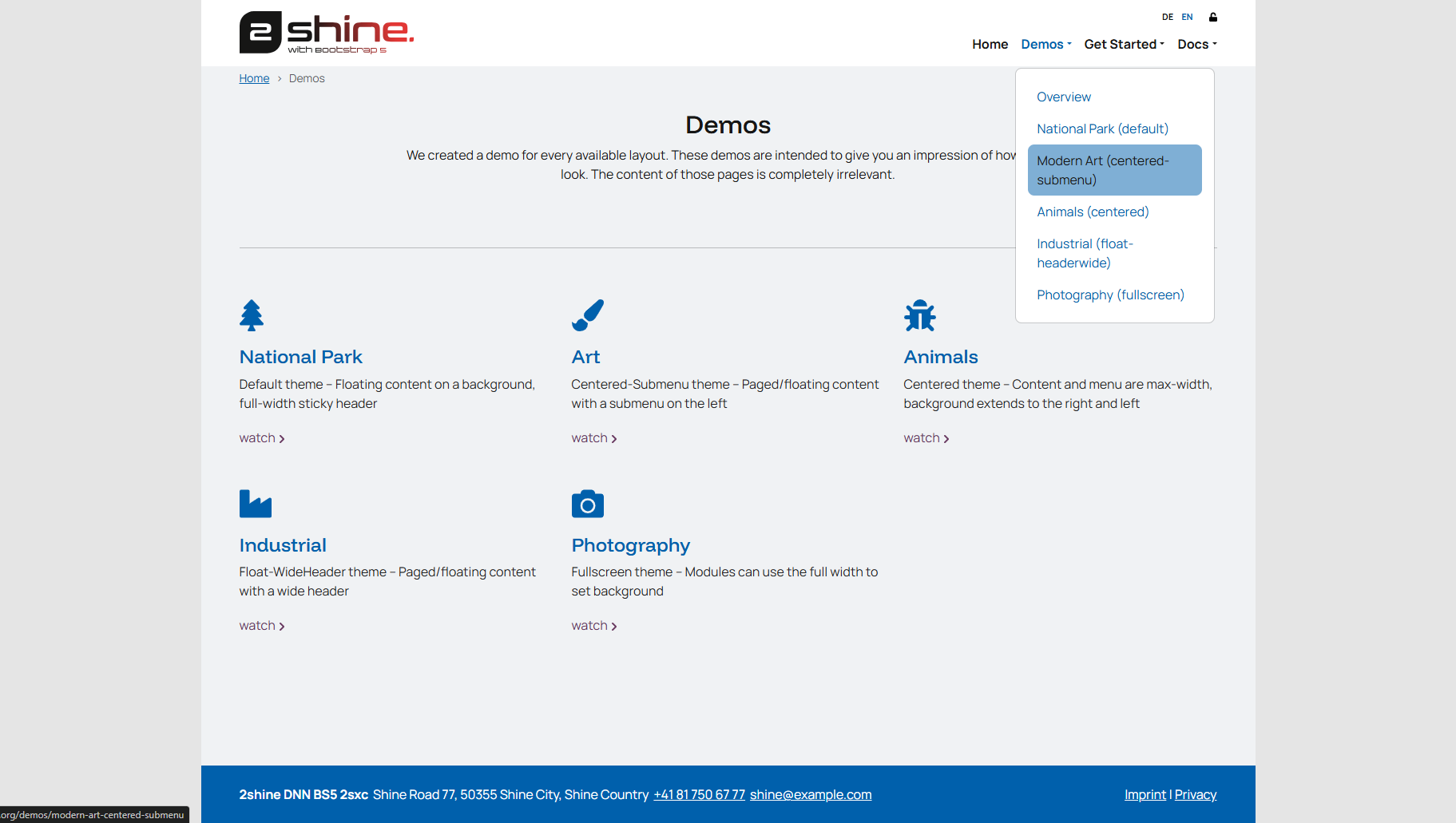This screenshot has height=823, width=1456.
Task: Expand the Get Started dropdown
Action: point(1124,45)
